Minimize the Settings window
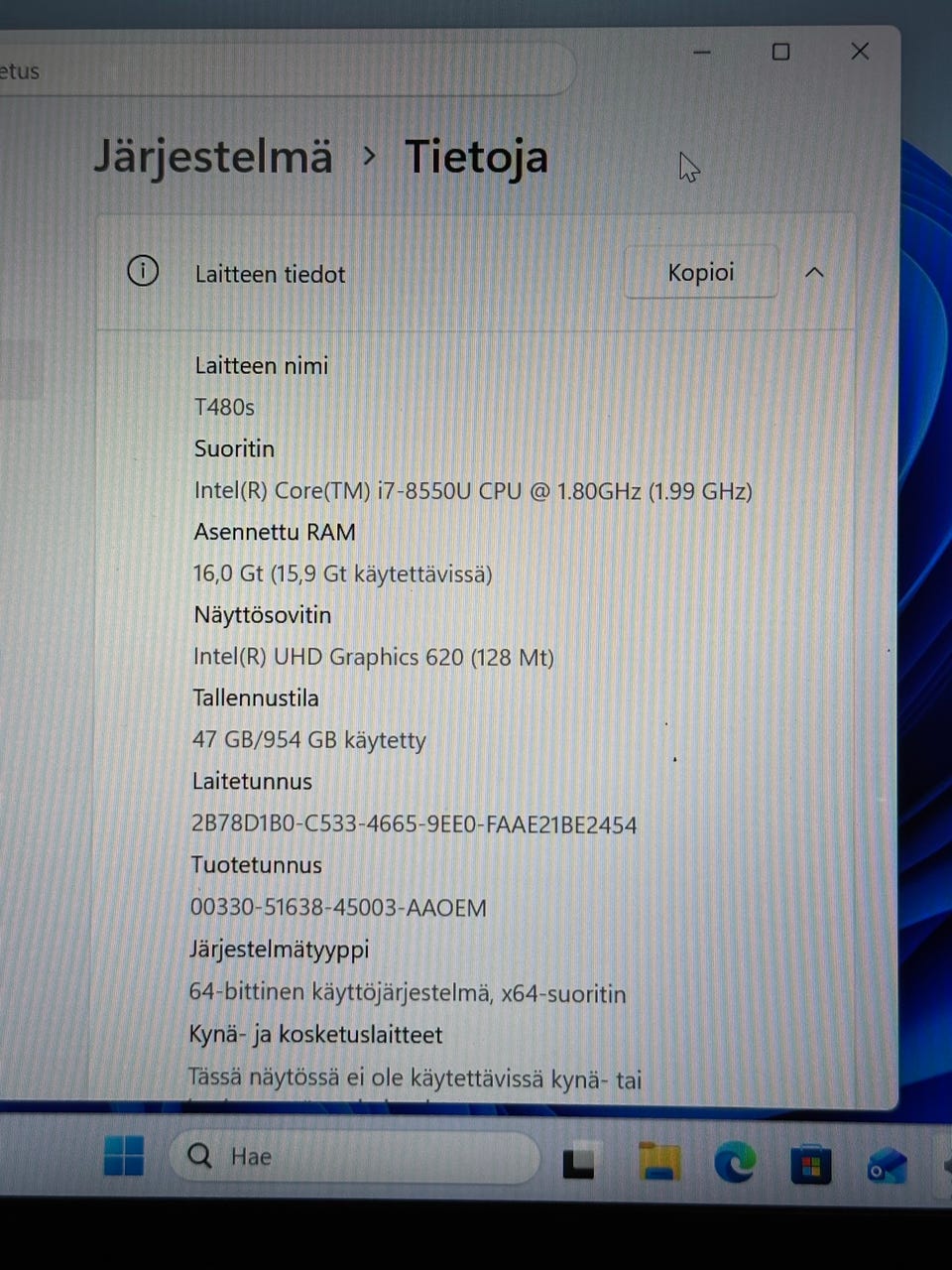This screenshot has width=952, height=1270. click(702, 52)
